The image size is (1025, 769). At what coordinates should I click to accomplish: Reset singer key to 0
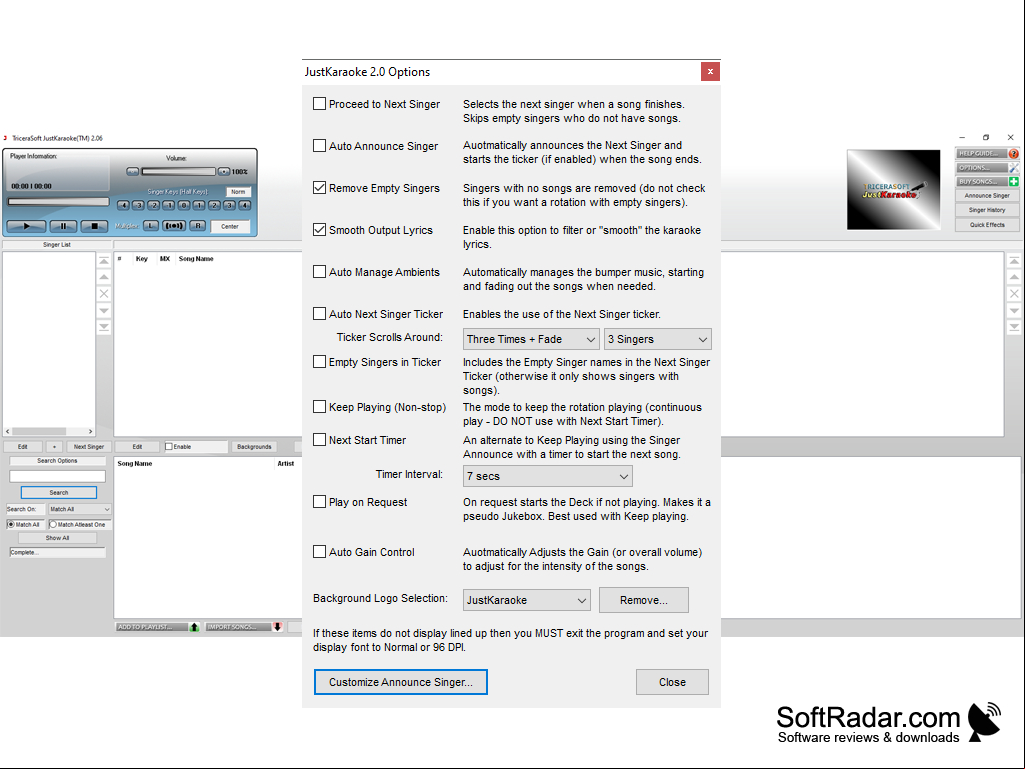click(x=184, y=205)
